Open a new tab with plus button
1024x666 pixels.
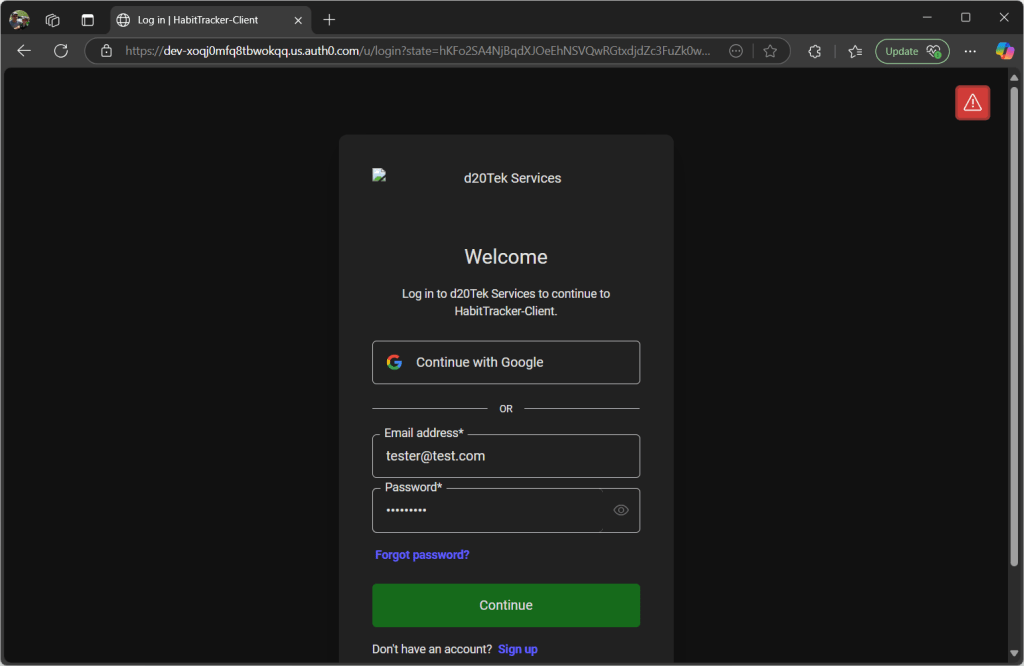[329, 20]
